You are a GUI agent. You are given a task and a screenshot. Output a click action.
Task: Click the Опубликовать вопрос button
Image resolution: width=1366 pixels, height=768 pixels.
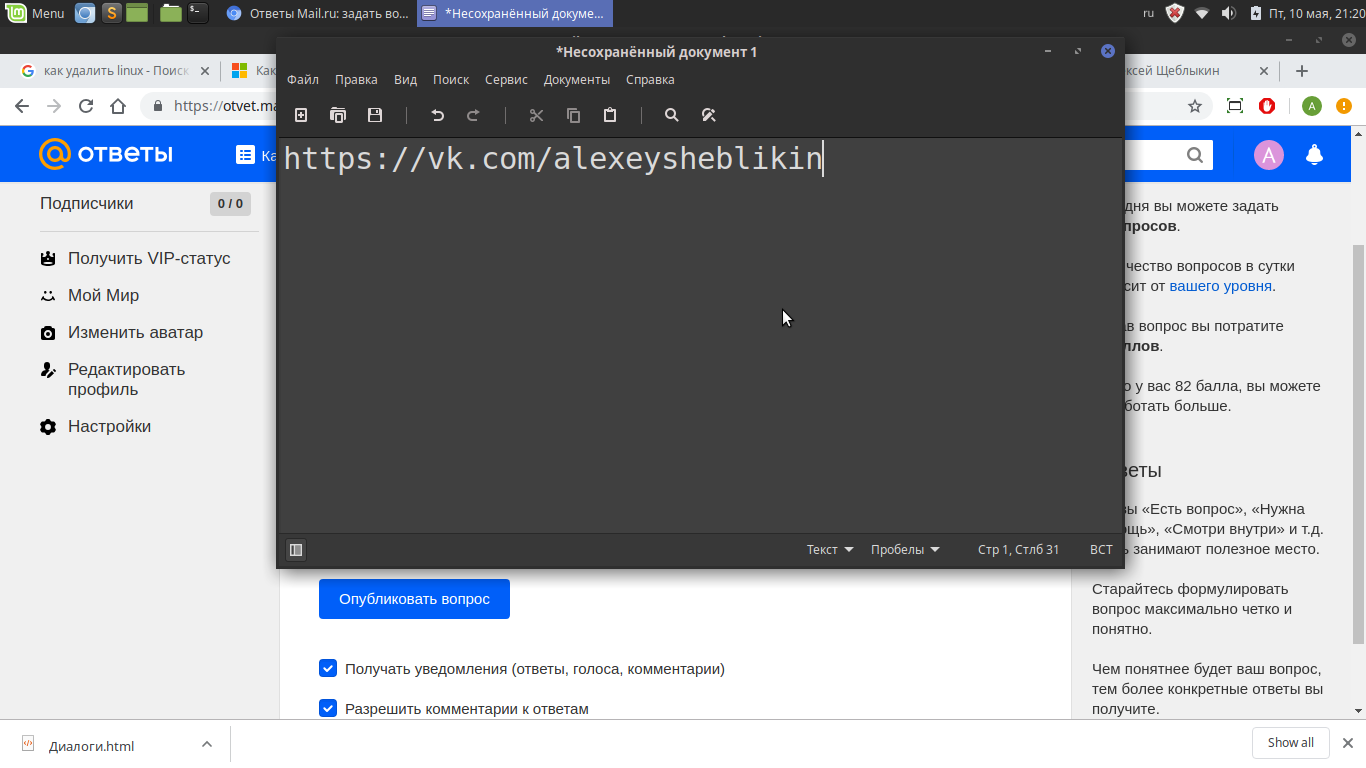[x=414, y=599]
